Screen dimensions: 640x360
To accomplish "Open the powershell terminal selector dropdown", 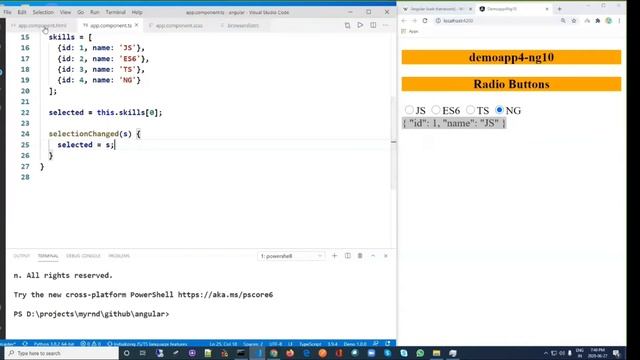I will click(291, 256).
